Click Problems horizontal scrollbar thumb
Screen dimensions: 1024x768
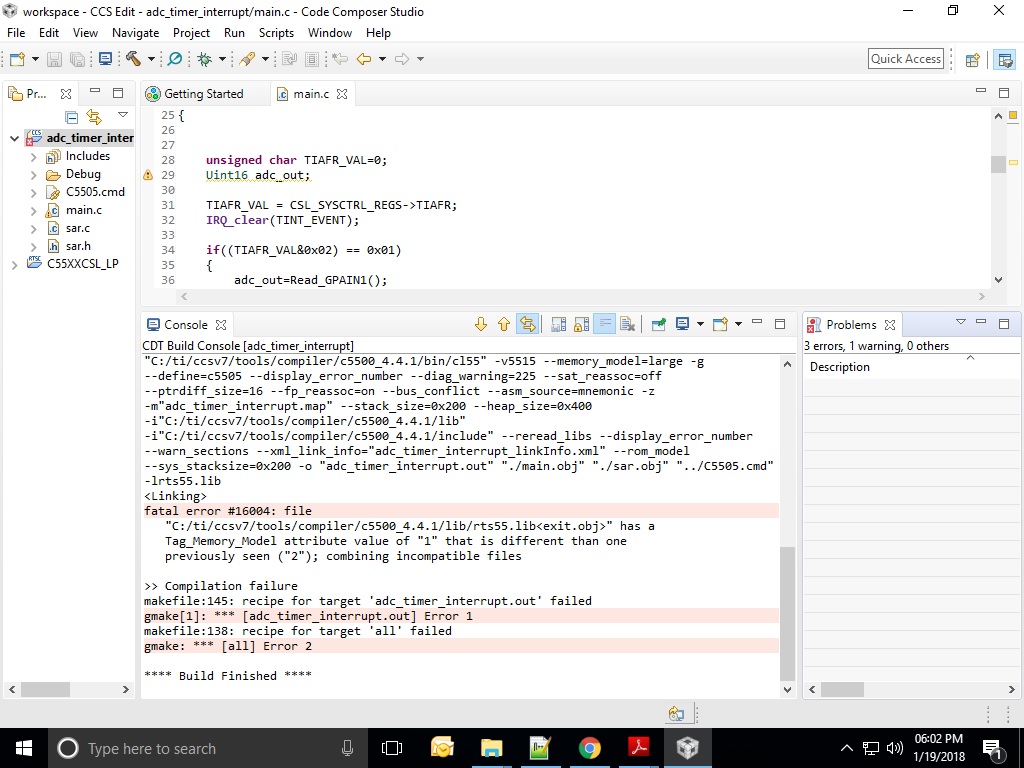click(842, 689)
